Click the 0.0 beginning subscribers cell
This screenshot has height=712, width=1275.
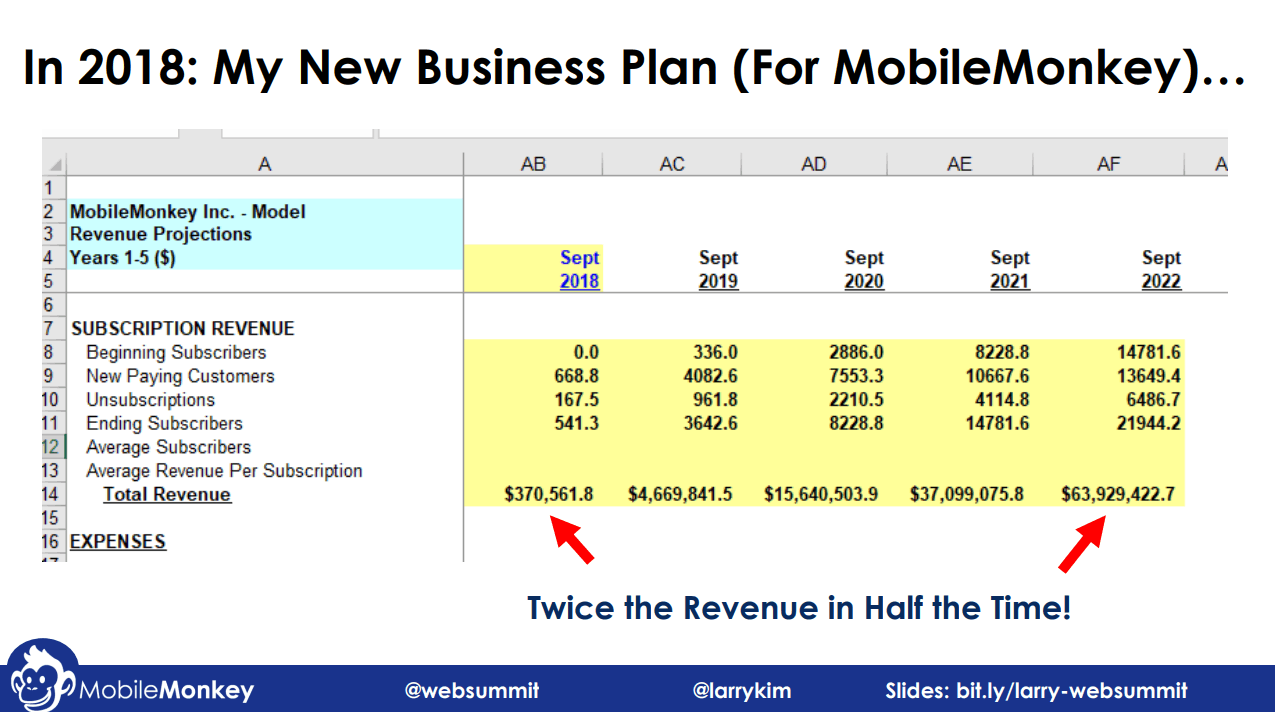(533, 352)
